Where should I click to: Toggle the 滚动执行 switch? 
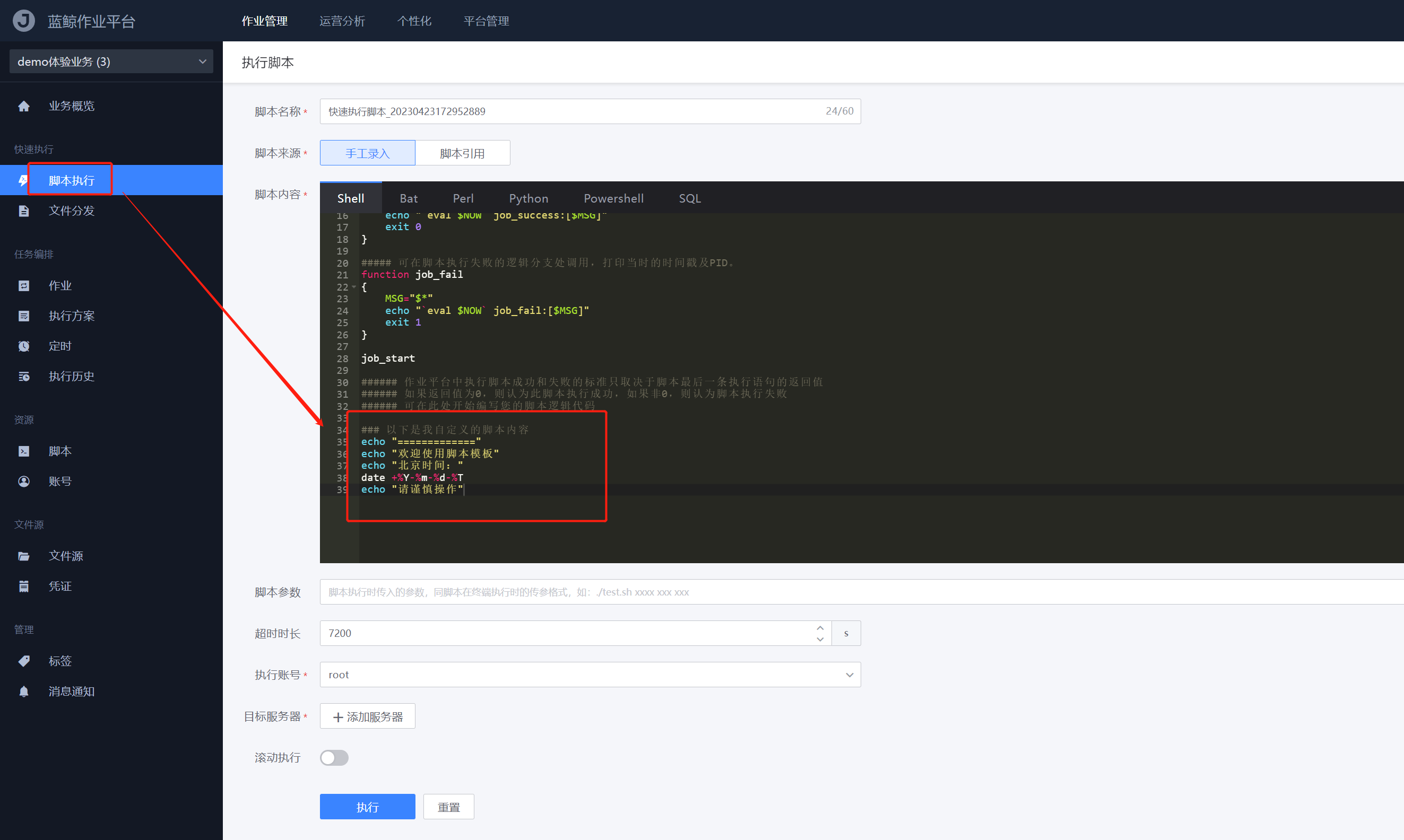click(334, 758)
